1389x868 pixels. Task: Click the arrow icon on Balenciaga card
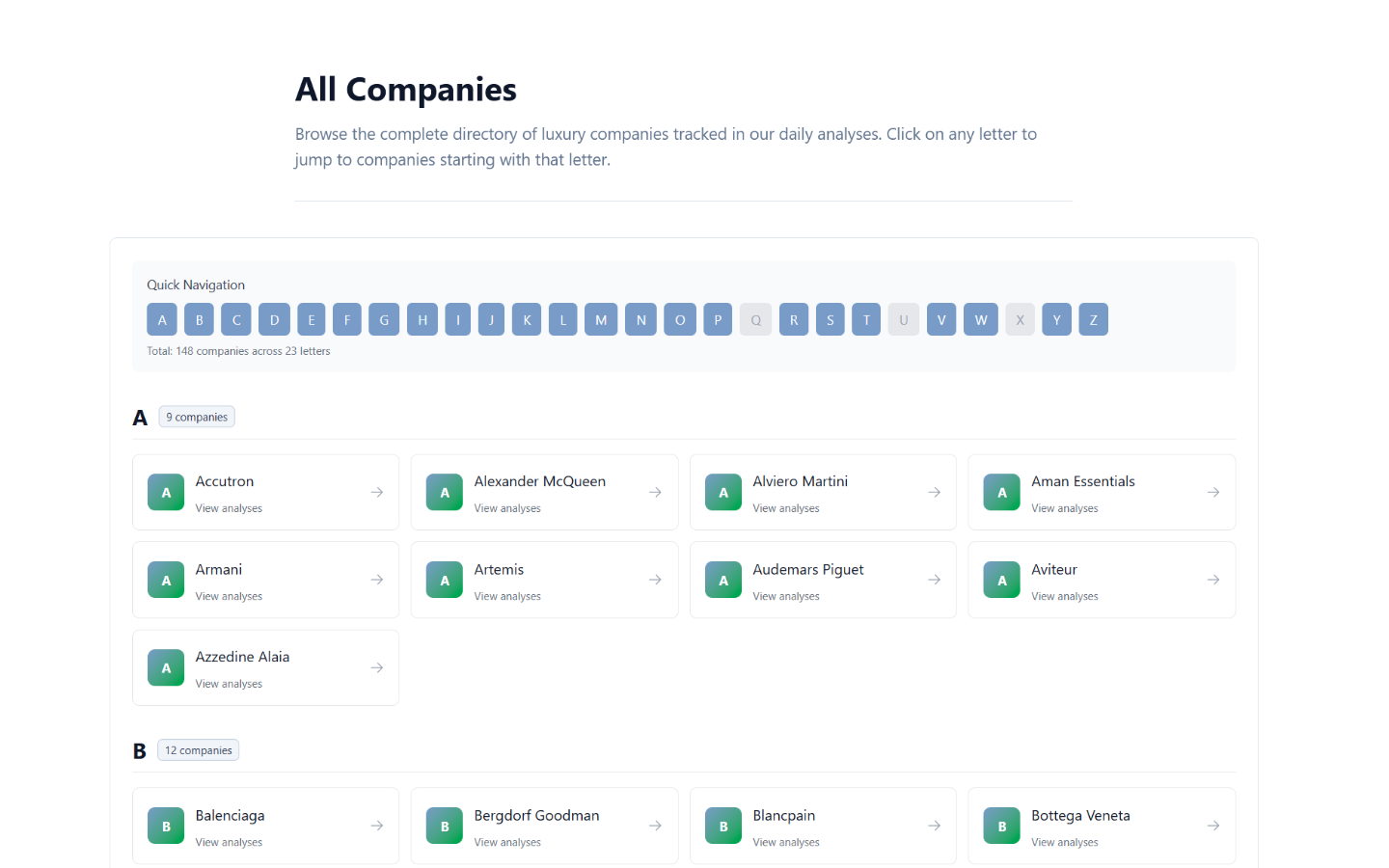pos(377,826)
